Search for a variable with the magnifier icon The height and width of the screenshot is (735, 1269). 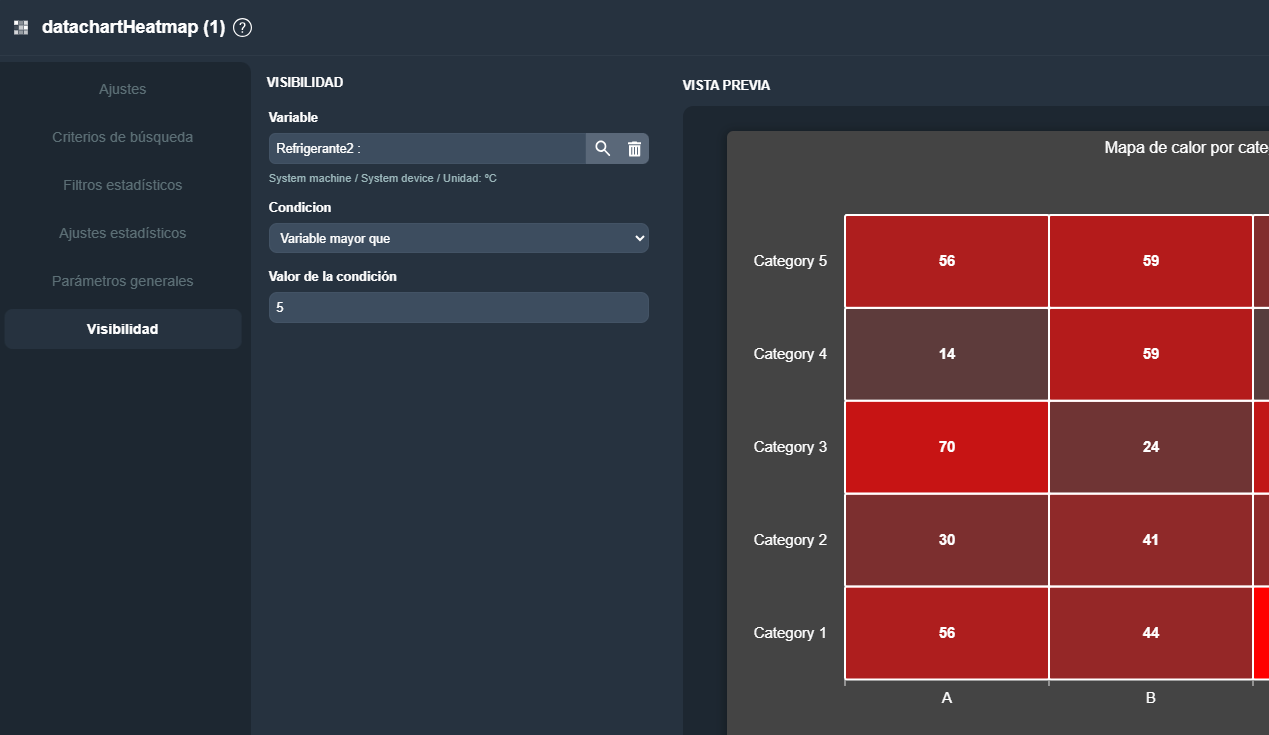(603, 149)
